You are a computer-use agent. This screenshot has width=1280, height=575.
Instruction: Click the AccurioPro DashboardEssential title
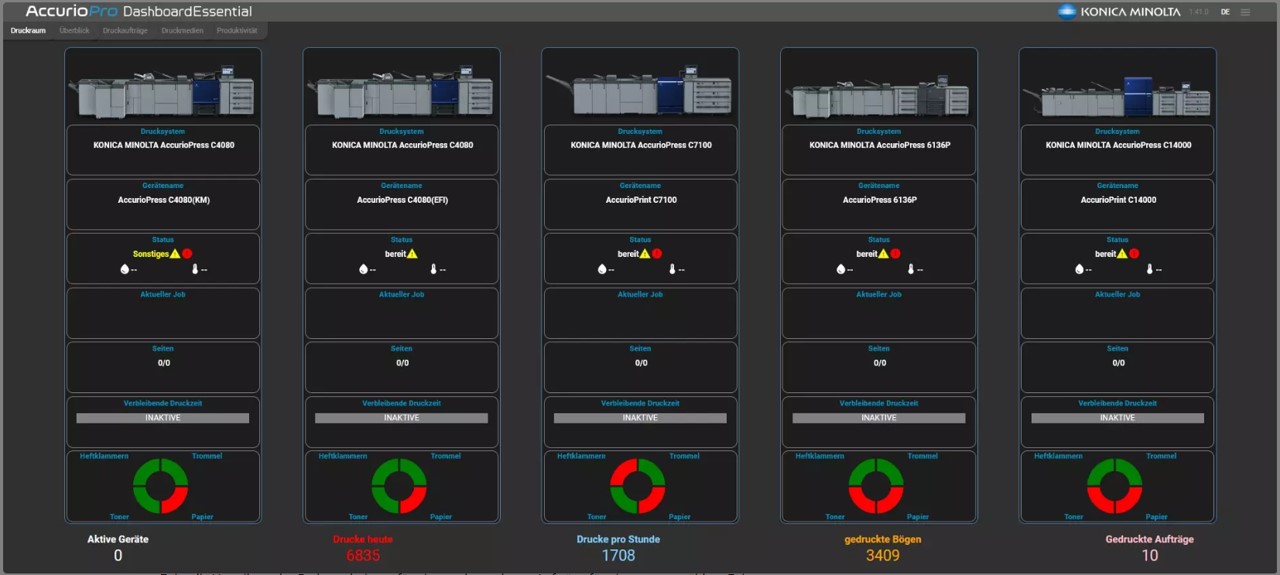click(139, 12)
